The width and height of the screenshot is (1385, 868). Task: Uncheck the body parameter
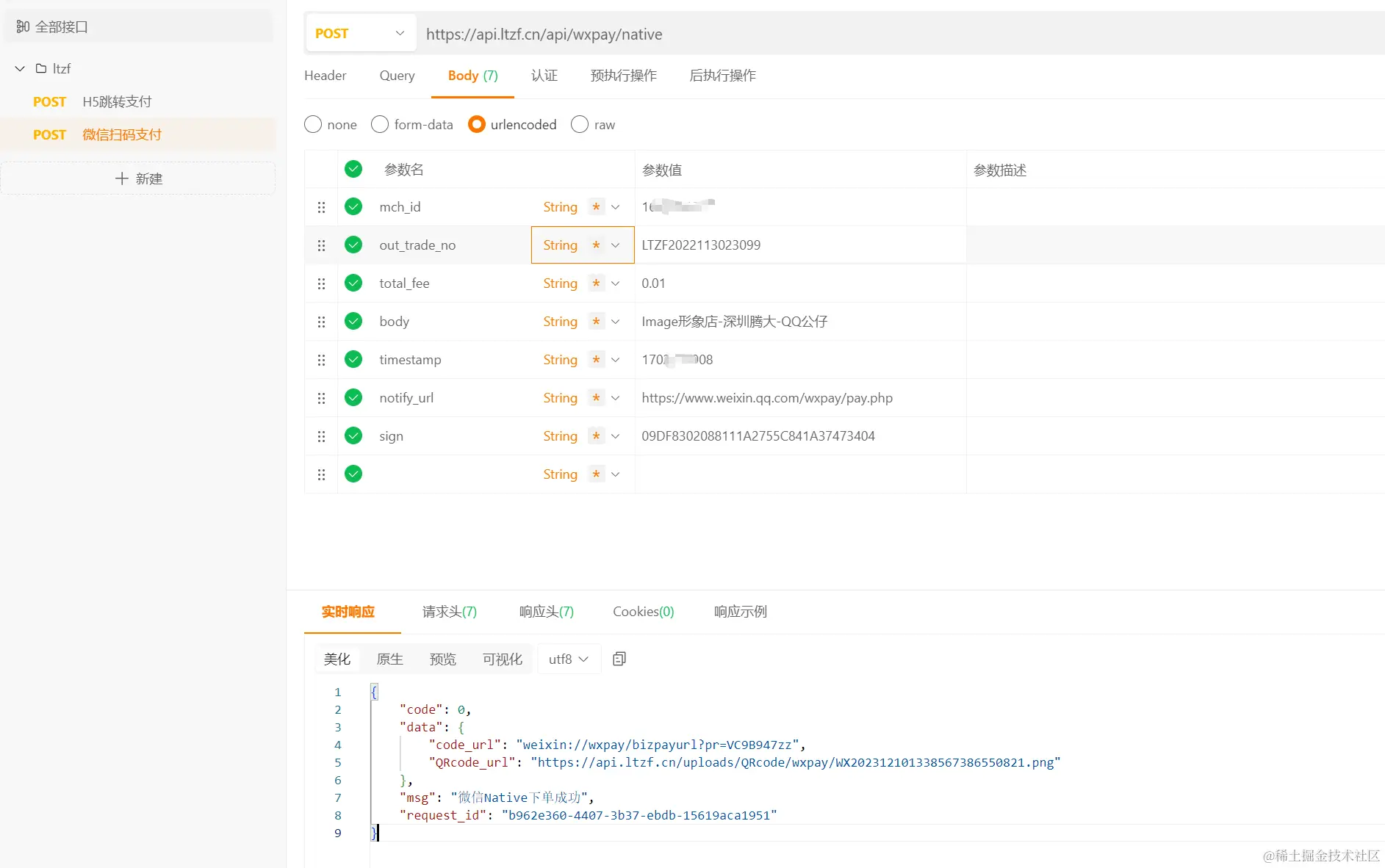(x=353, y=321)
